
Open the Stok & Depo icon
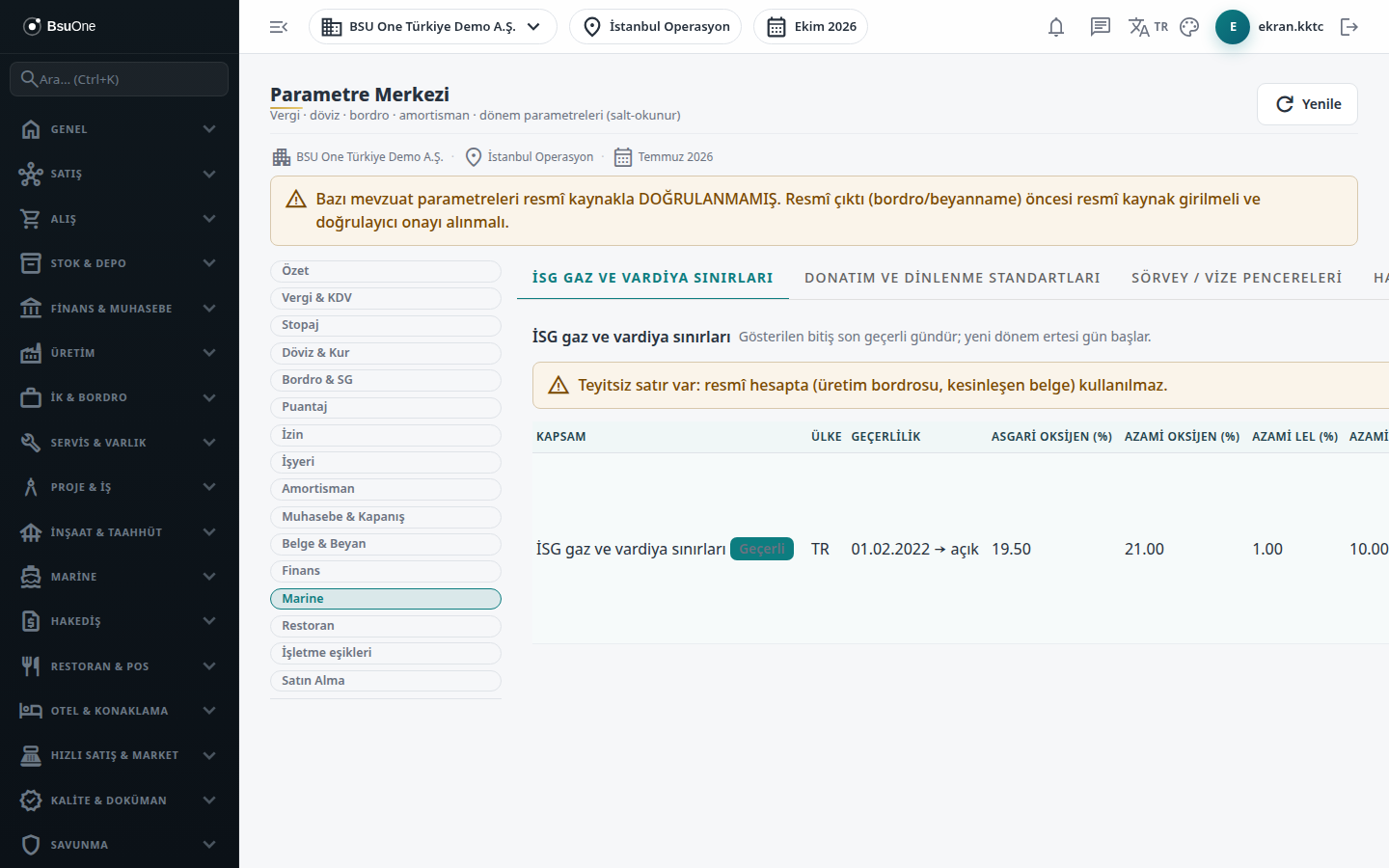(x=31, y=263)
